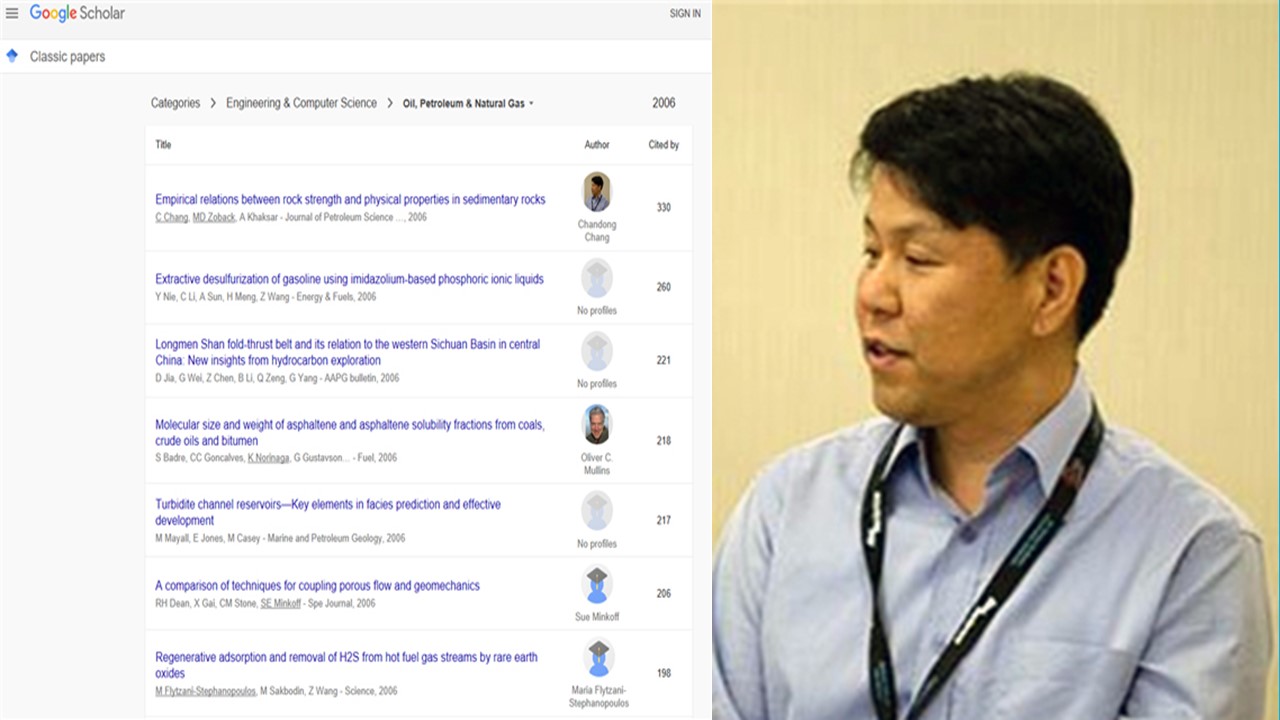The height and width of the screenshot is (720, 1280).
Task: Open Longmen Shan fold-thrust belt paper
Action: click(347, 352)
